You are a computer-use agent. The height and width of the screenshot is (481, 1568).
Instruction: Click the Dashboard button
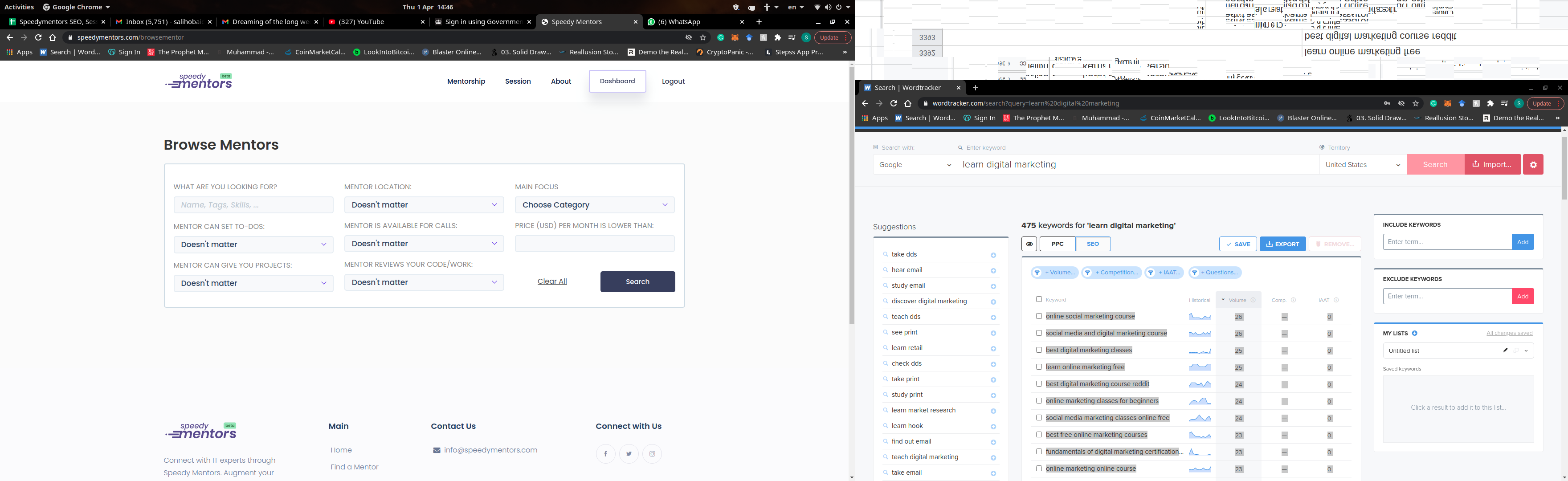617,81
